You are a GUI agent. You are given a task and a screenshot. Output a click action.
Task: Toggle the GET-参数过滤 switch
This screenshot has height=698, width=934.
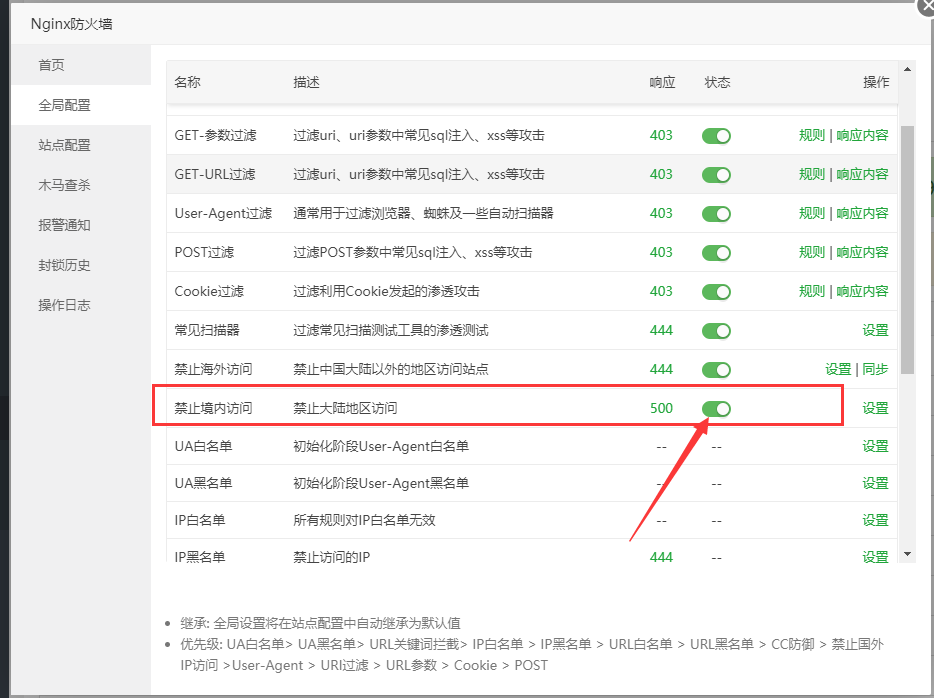[716, 136]
